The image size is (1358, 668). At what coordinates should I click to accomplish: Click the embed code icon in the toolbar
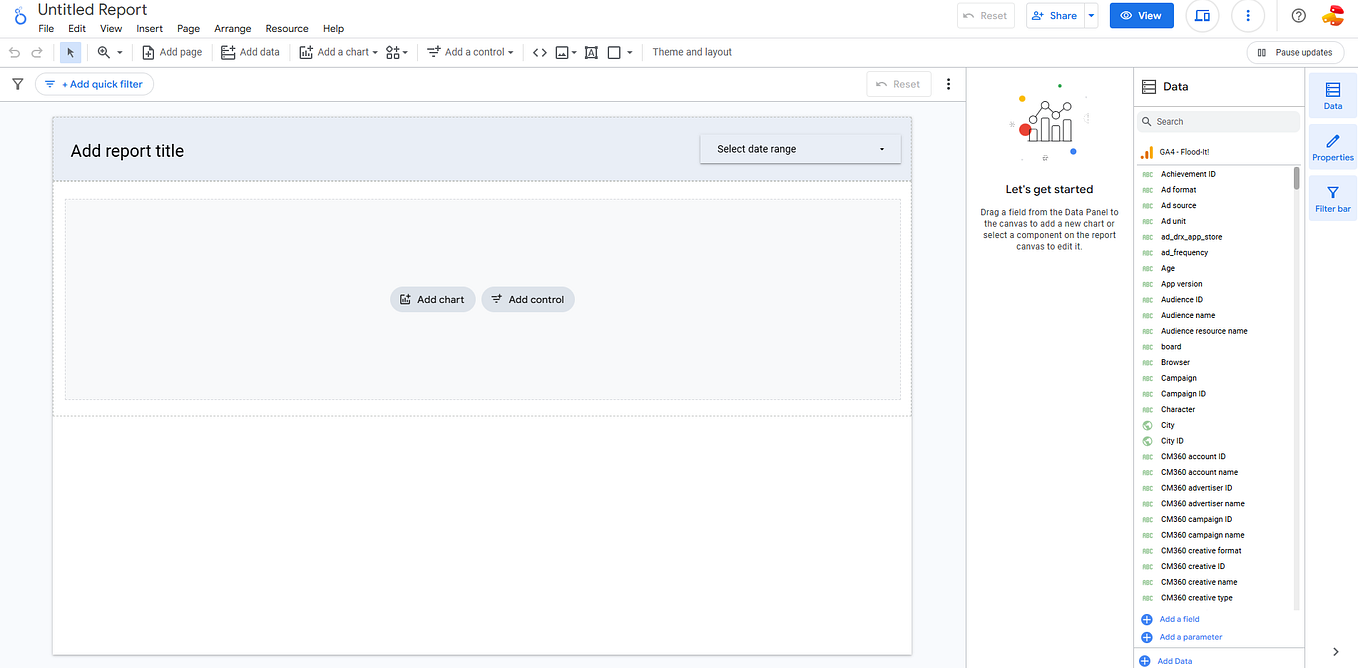[x=540, y=52]
